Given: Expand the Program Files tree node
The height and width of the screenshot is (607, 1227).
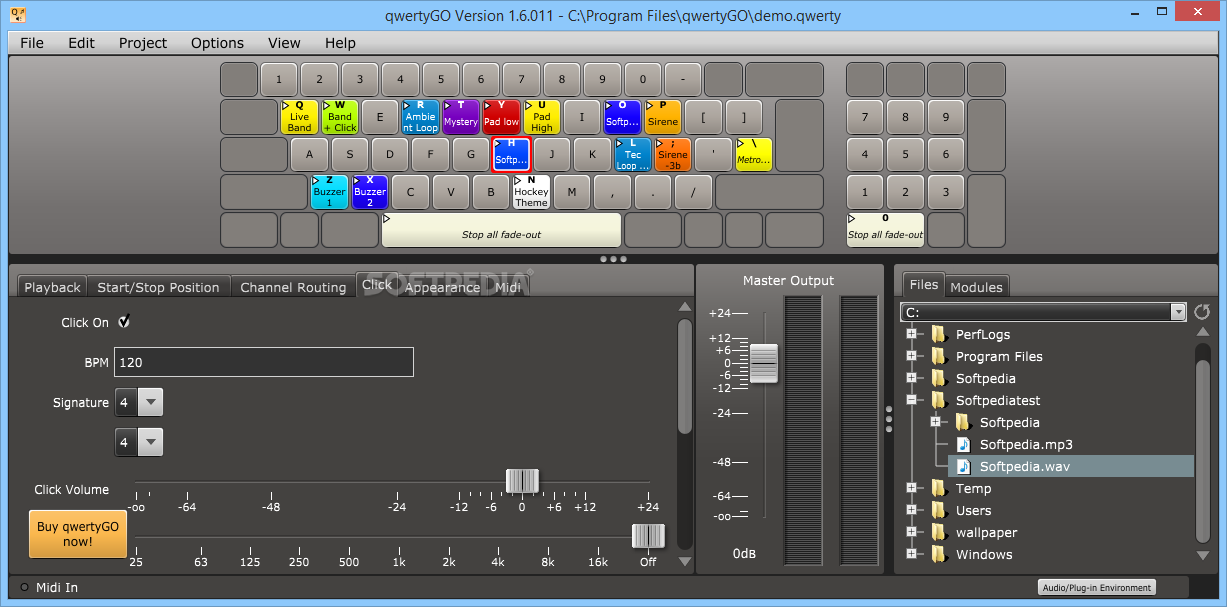Looking at the screenshot, I should [911, 356].
